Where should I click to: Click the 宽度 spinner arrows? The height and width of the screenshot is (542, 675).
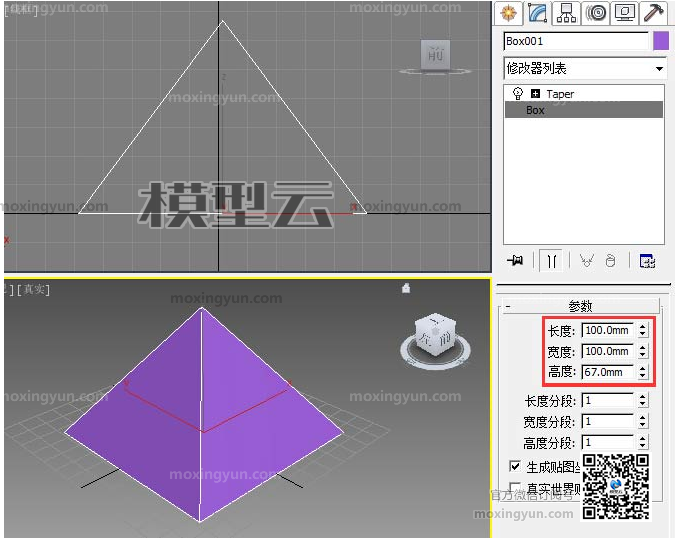click(643, 351)
